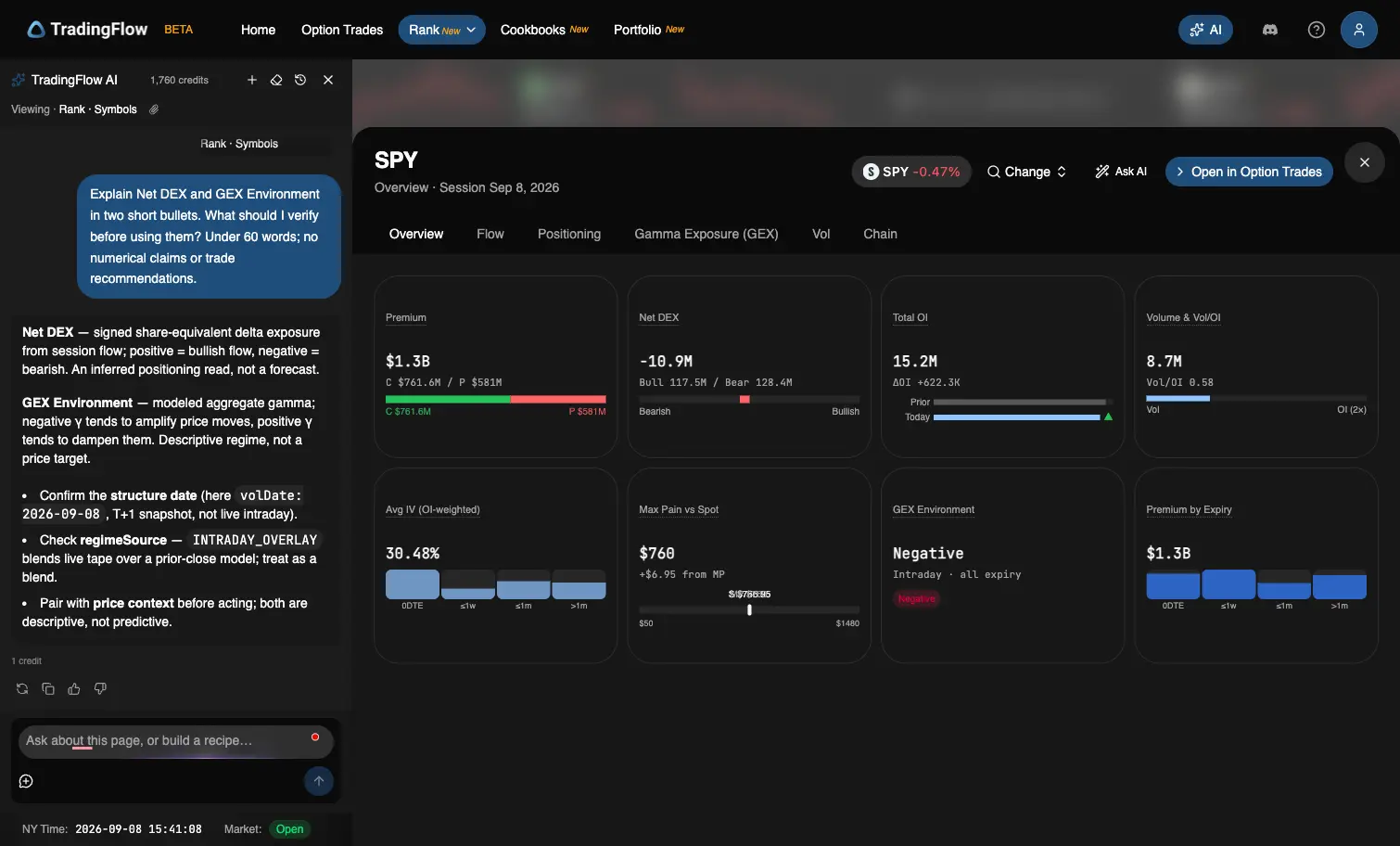Click the Net DEX bearish-bullish gauge
The image size is (1400, 846).
pos(749,399)
